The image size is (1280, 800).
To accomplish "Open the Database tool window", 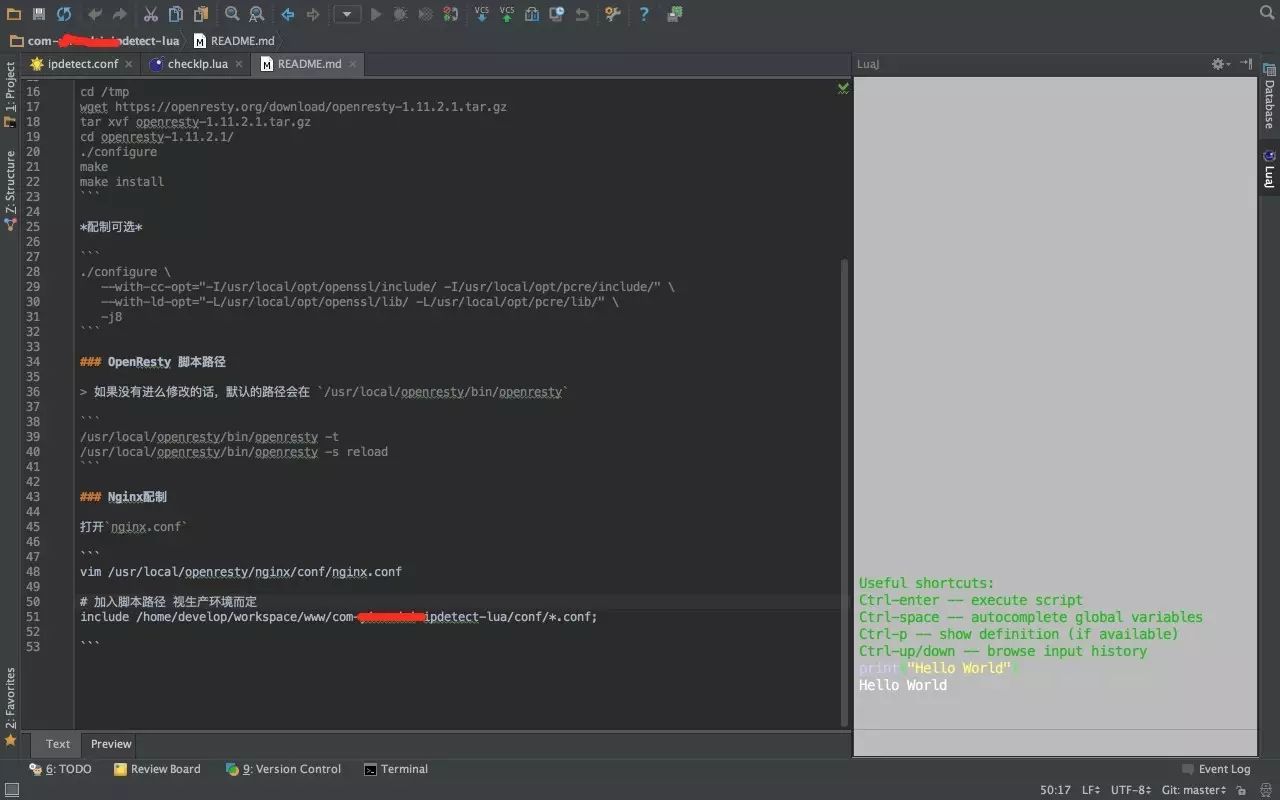I will [1269, 97].
